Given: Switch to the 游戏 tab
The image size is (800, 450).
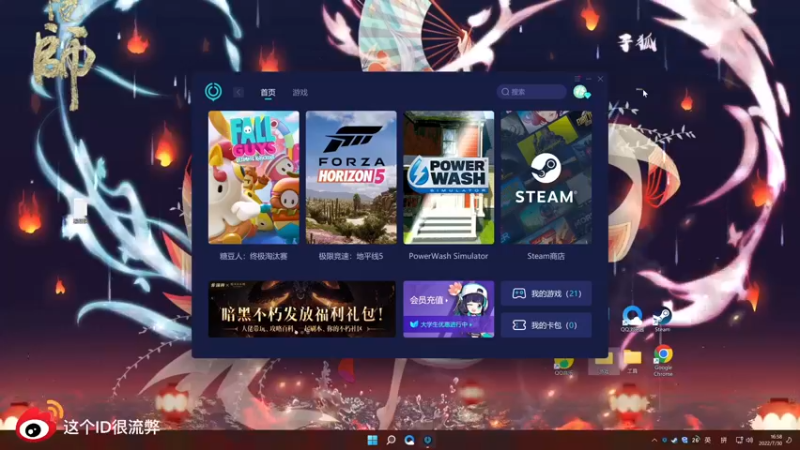Looking at the screenshot, I should click(300, 92).
